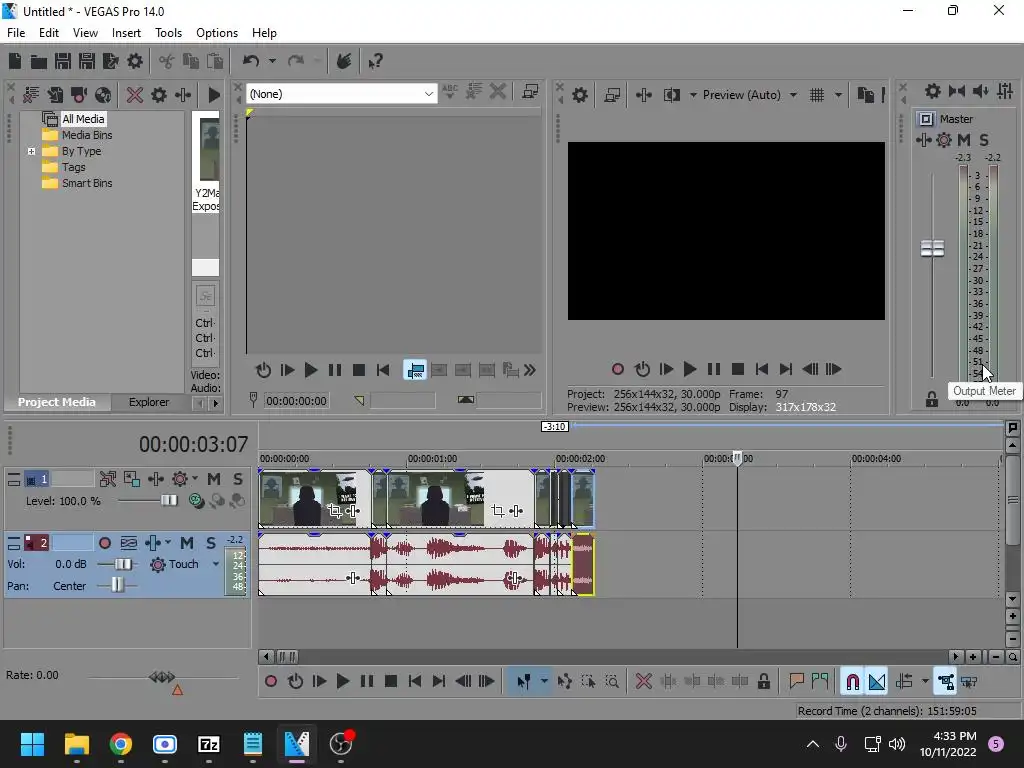Select the All Media tree item
The width and height of the screenshot is (1024, 768).
click(x=83, y=119)
